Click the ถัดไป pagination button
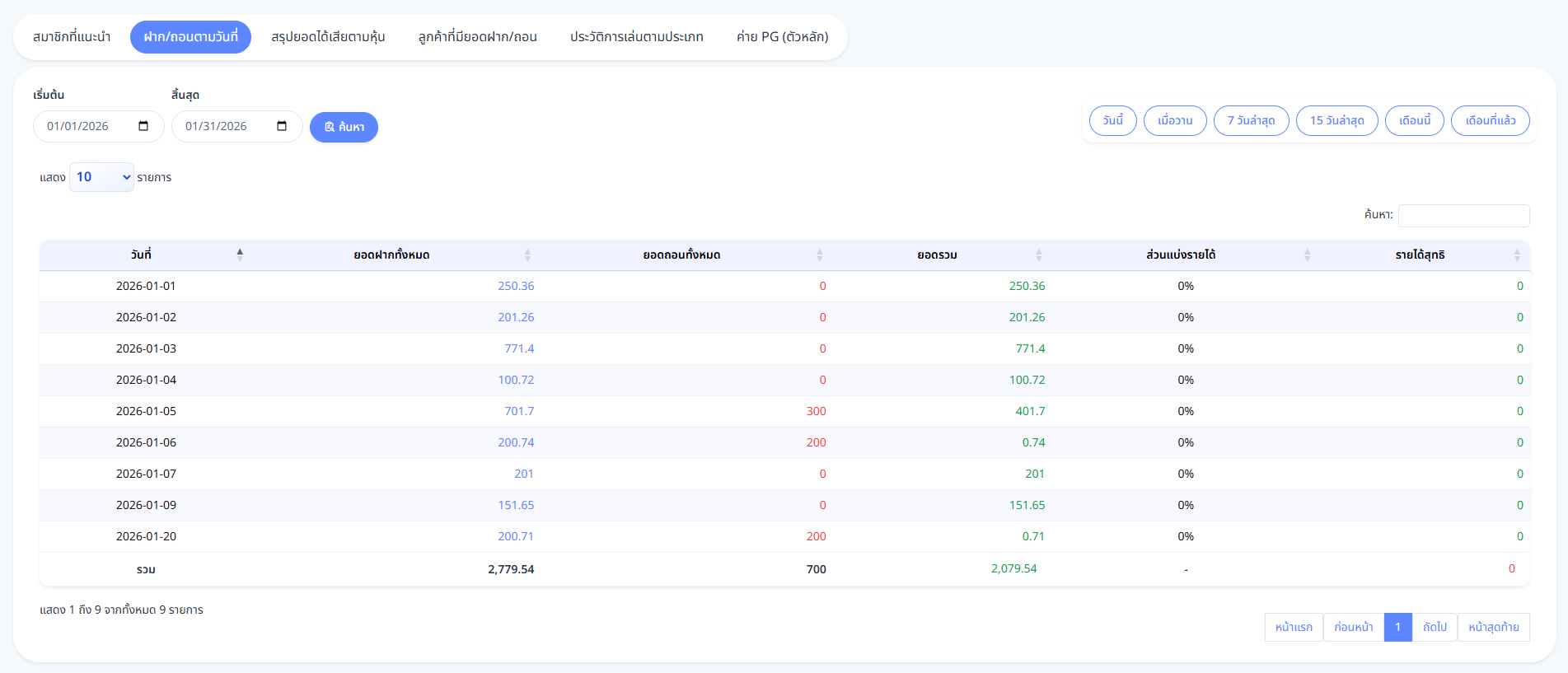 point(1435,627)
